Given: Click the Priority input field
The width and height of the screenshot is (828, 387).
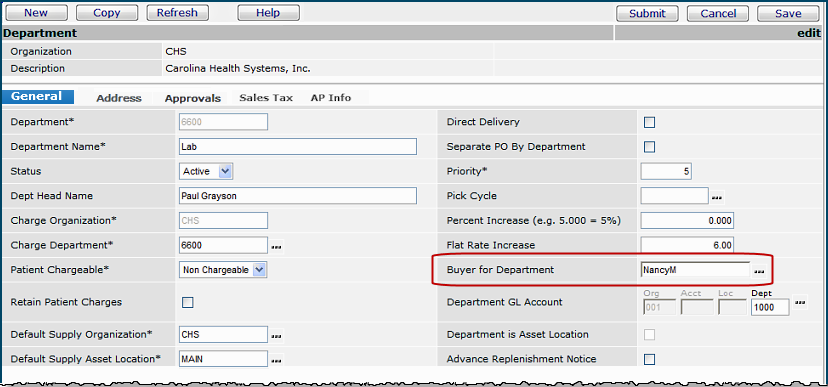Looking at the screenshot, I should pos(666,171).
